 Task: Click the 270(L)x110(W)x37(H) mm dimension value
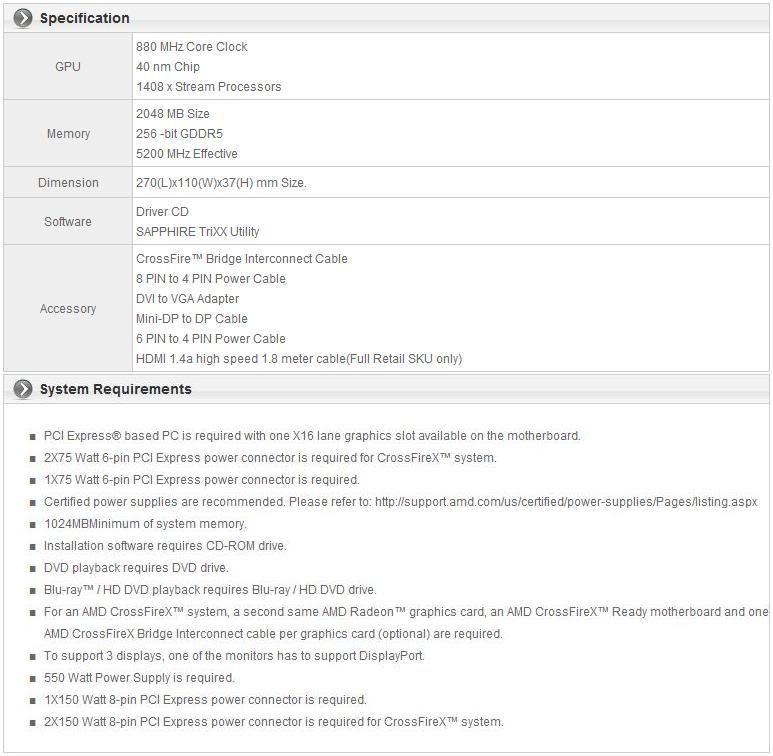click(x=221, y=182)
